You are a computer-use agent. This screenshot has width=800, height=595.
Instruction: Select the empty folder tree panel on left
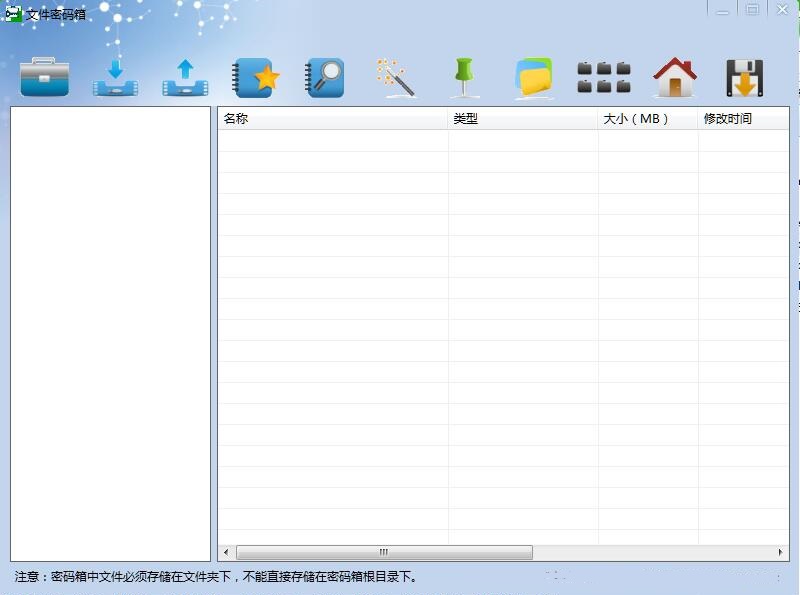(110, 330)
